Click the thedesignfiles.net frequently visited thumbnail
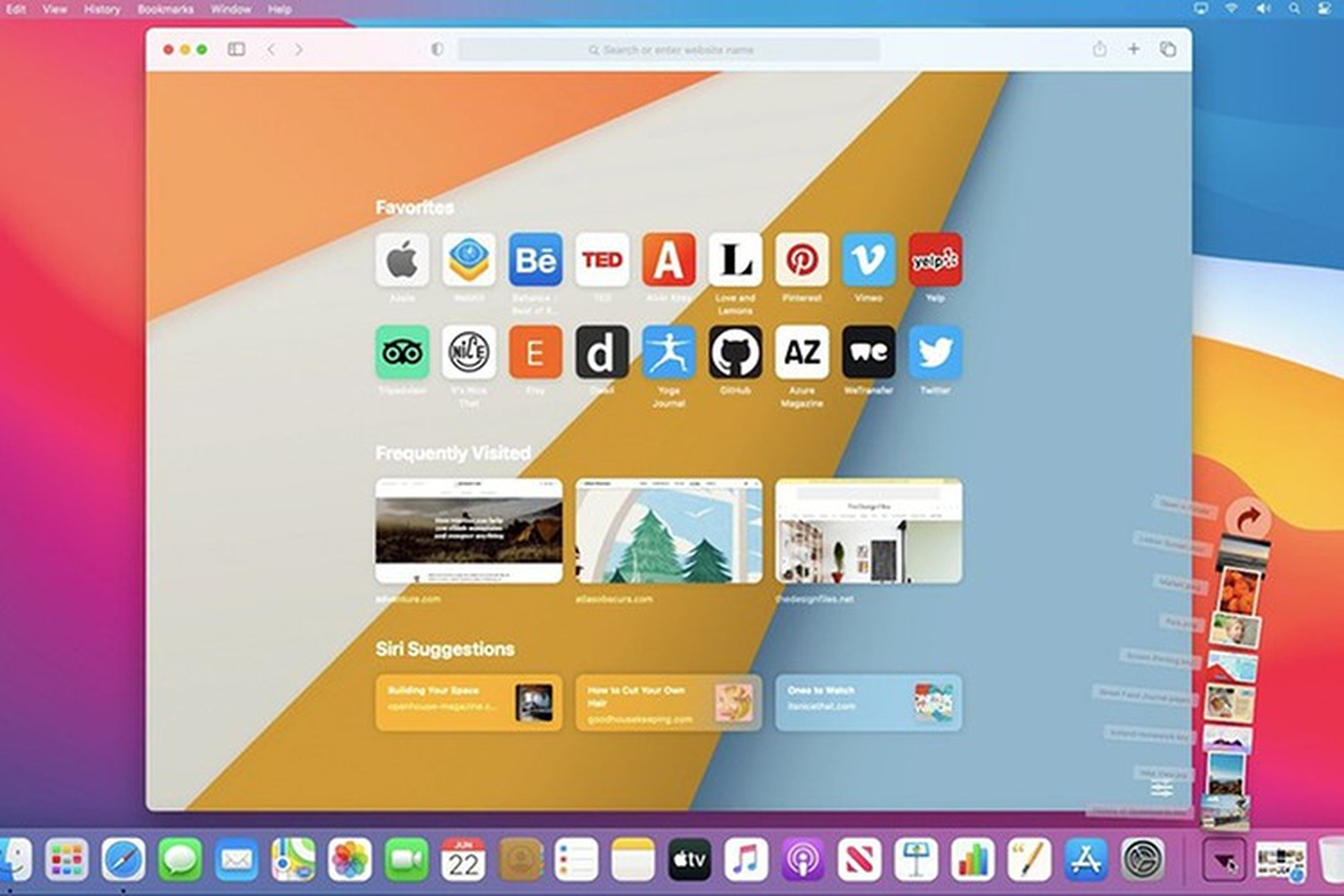The image size is (1344, 896). point(868,530)
